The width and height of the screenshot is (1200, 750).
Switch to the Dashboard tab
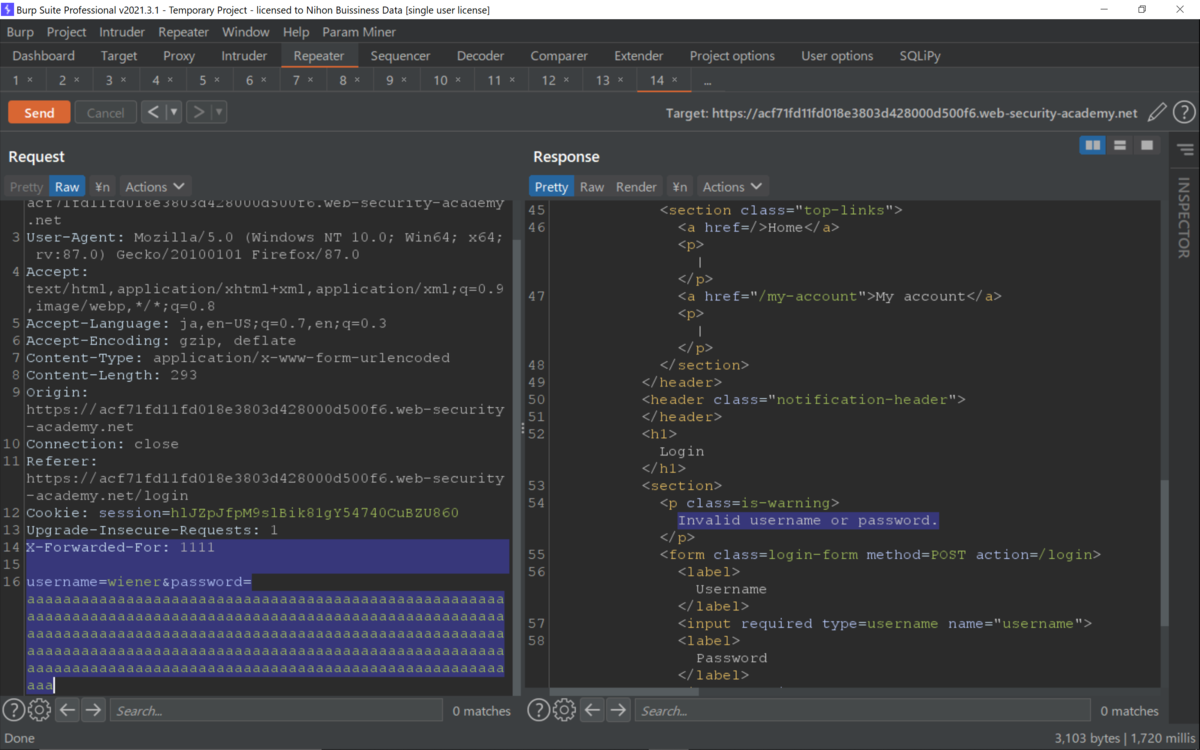(x=43, y=56)
